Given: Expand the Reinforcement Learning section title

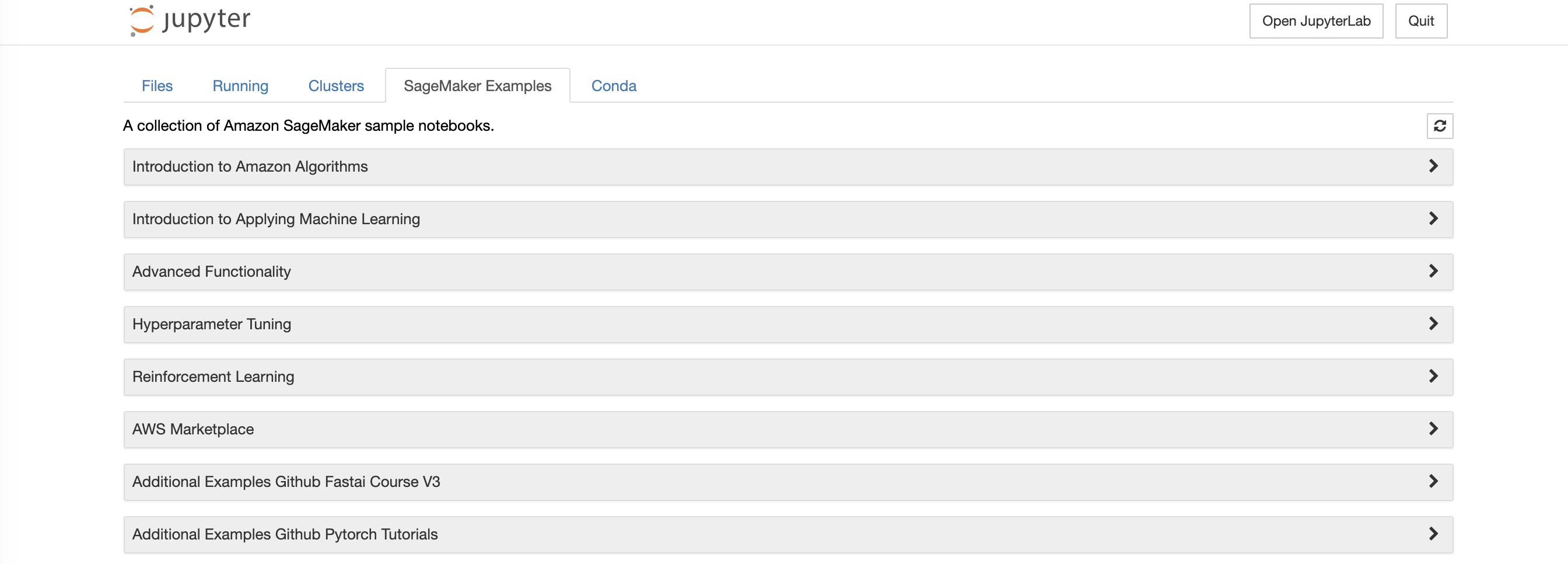Looking at the screenshot, I should 213,377.
